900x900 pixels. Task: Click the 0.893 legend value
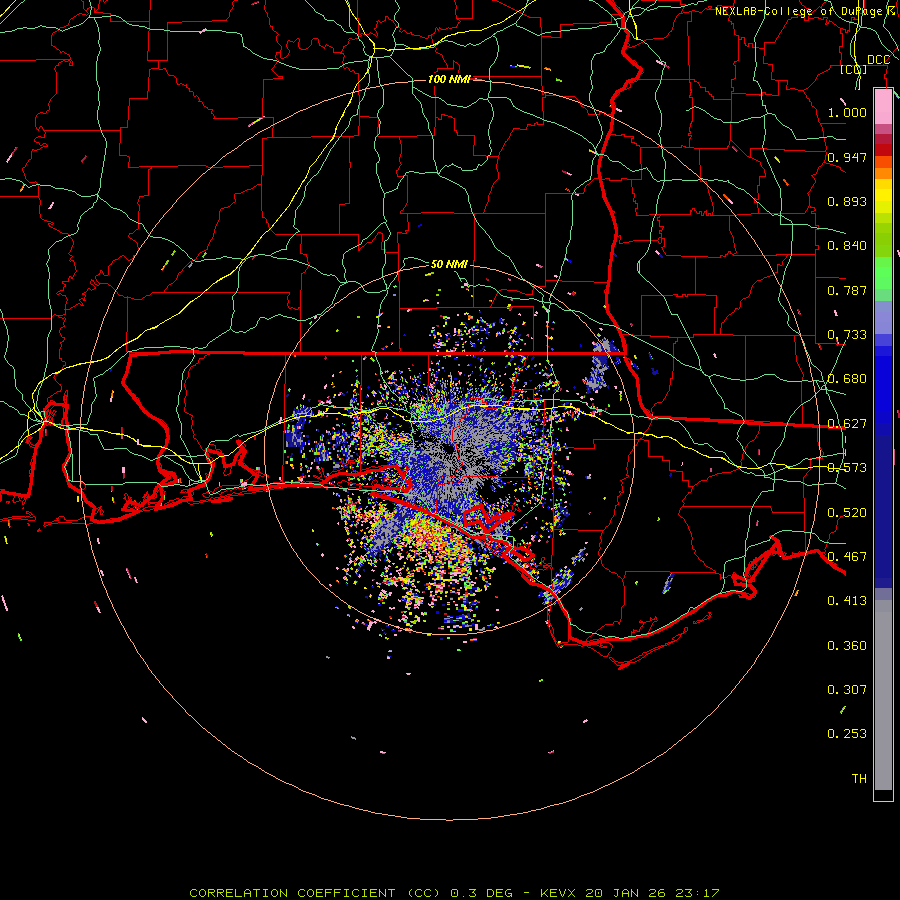pos(847,201)
